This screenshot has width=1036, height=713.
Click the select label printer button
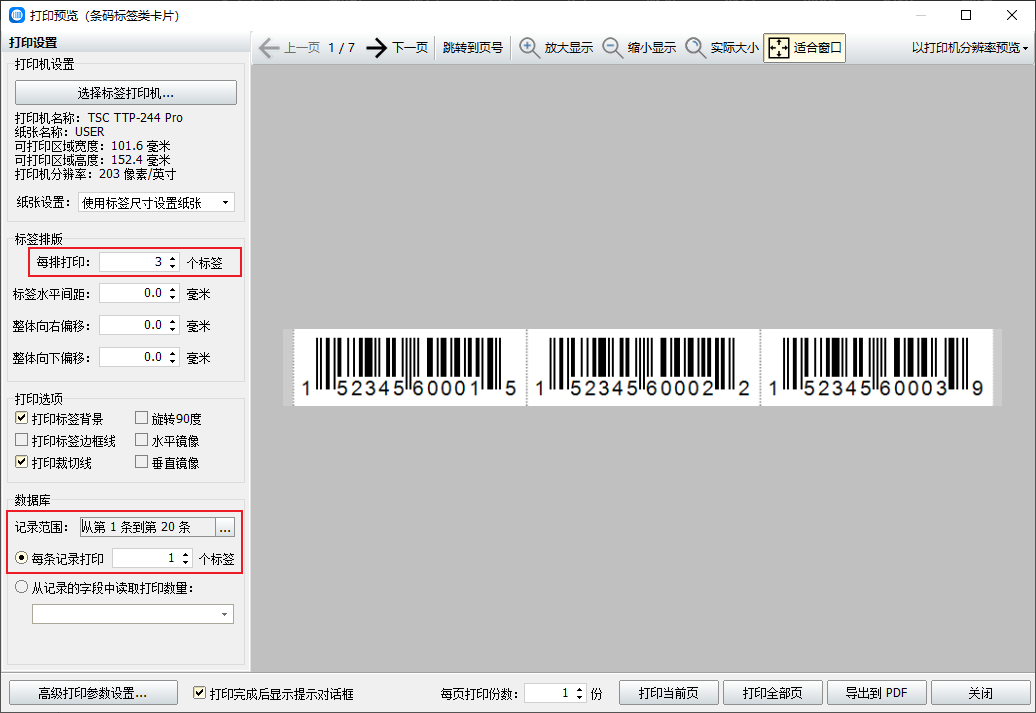coord(126,93)
